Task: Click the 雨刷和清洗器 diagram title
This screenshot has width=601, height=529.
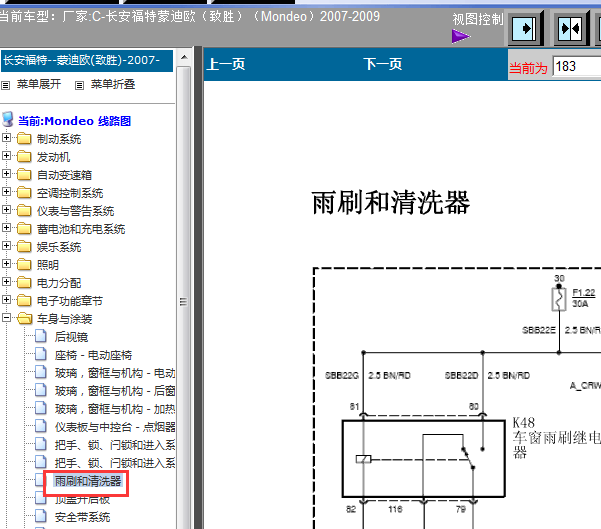Action: 391,202
